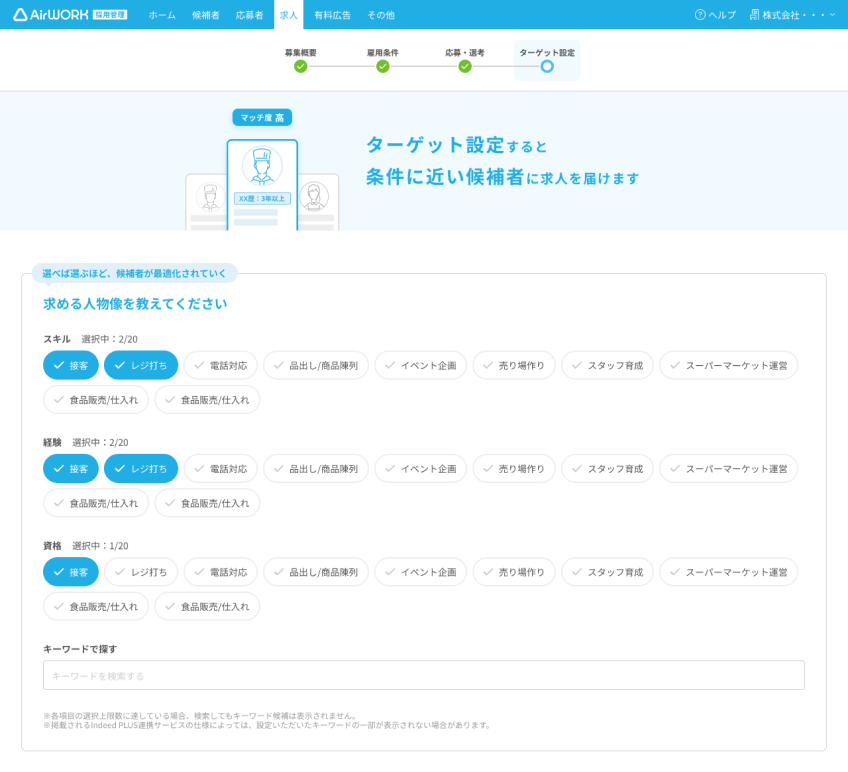
Task: Open the 有料広告 menu item
Action: [x=333, y=15]
